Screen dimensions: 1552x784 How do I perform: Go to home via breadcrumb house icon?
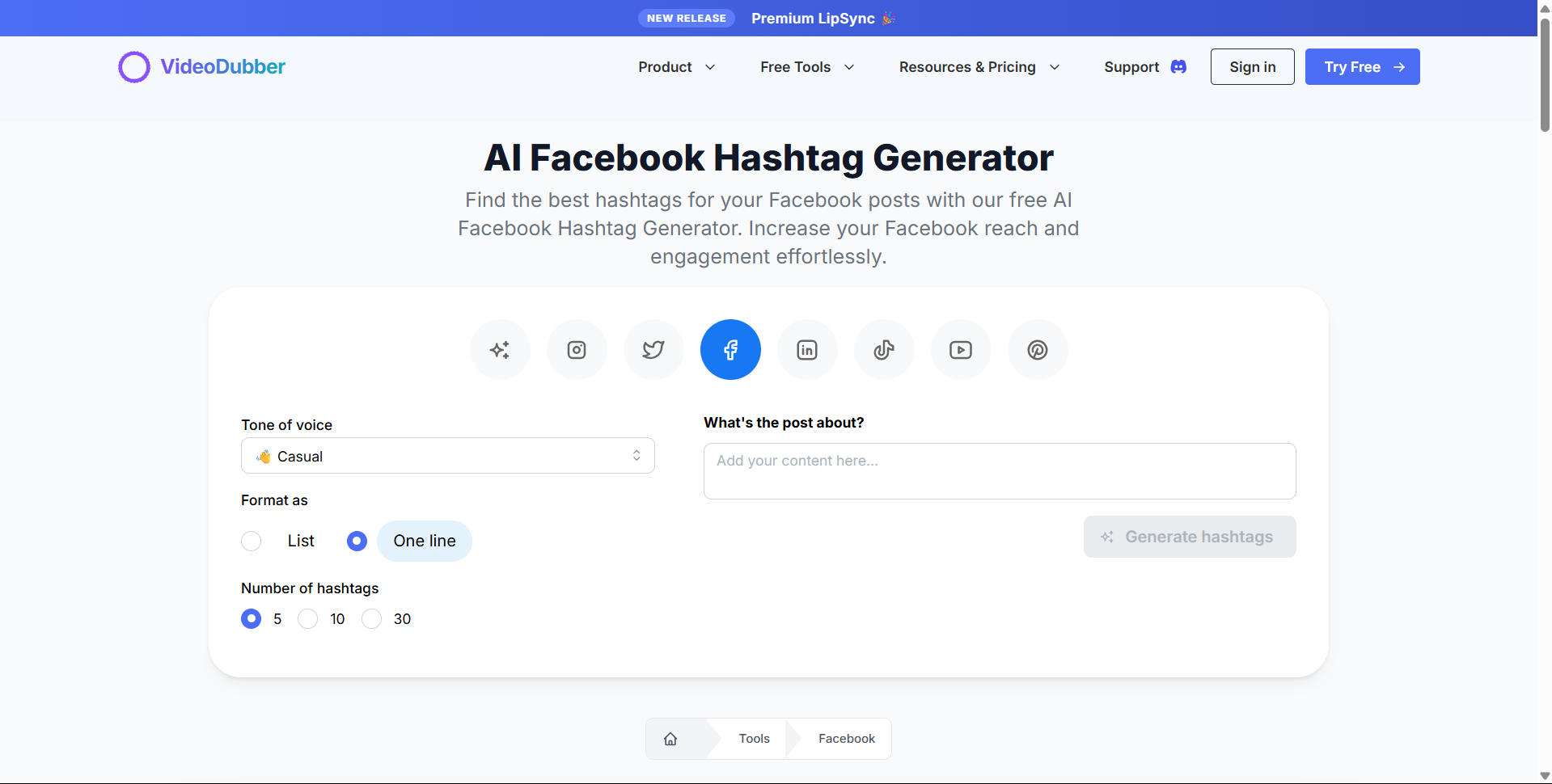pos(670,739)
